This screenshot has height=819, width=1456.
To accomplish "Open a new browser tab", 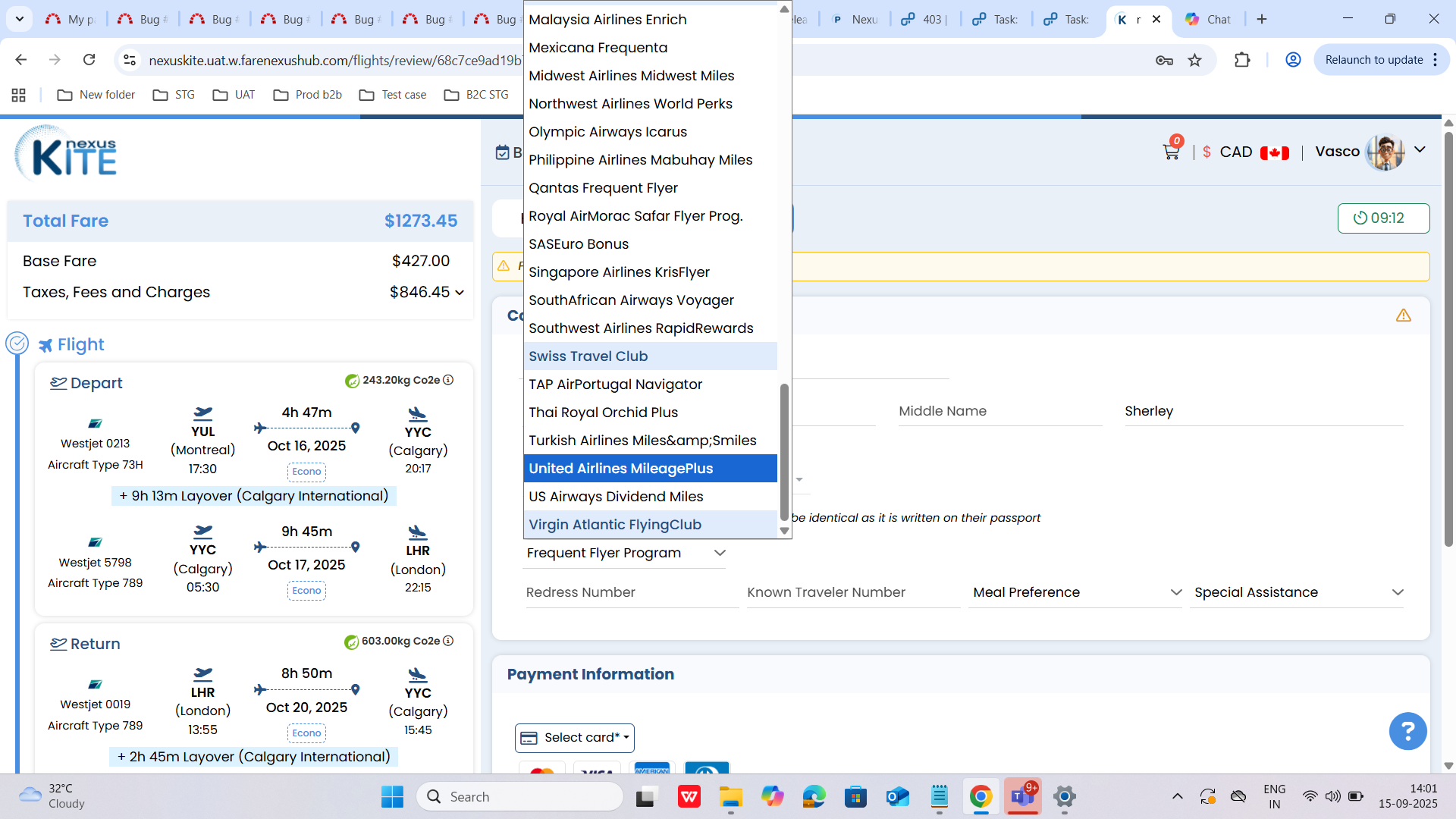I will coord(1262,19).
